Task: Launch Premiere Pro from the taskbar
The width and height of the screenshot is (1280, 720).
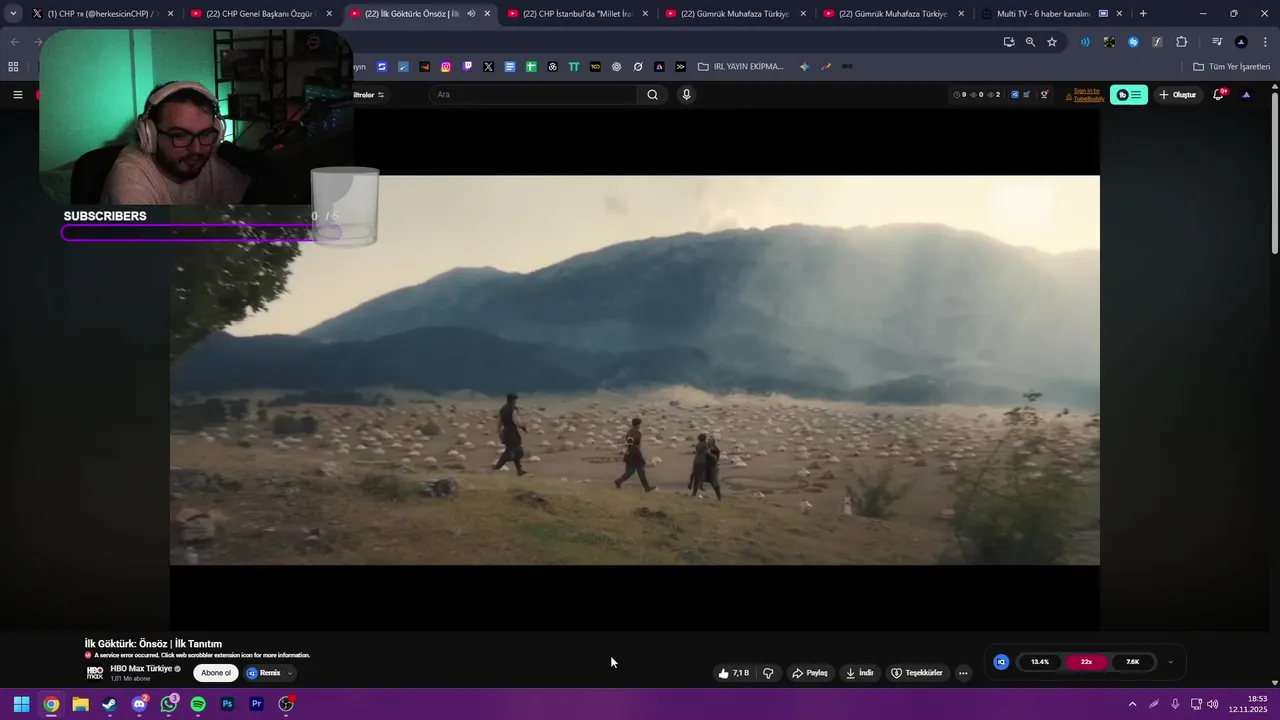Action: tap(256, 704)
